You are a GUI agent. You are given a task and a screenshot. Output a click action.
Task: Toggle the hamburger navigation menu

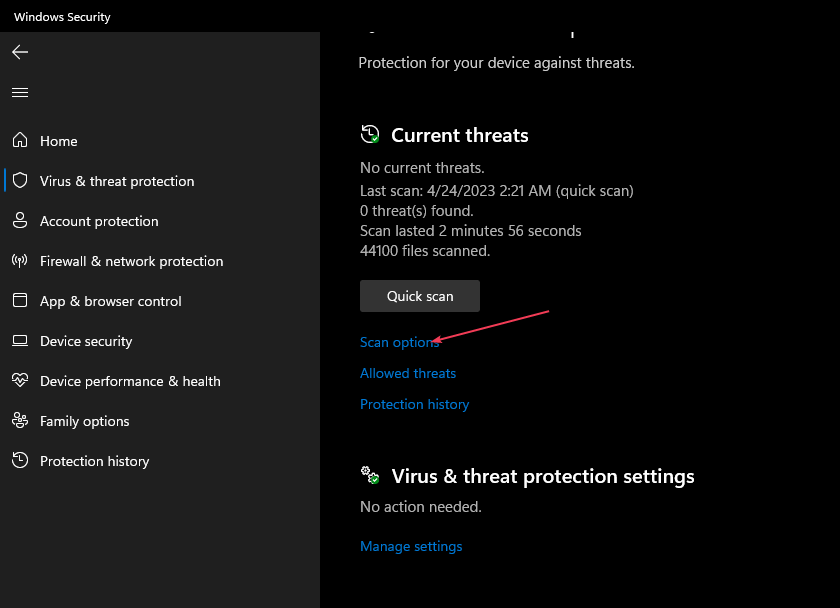click(19, 92)
